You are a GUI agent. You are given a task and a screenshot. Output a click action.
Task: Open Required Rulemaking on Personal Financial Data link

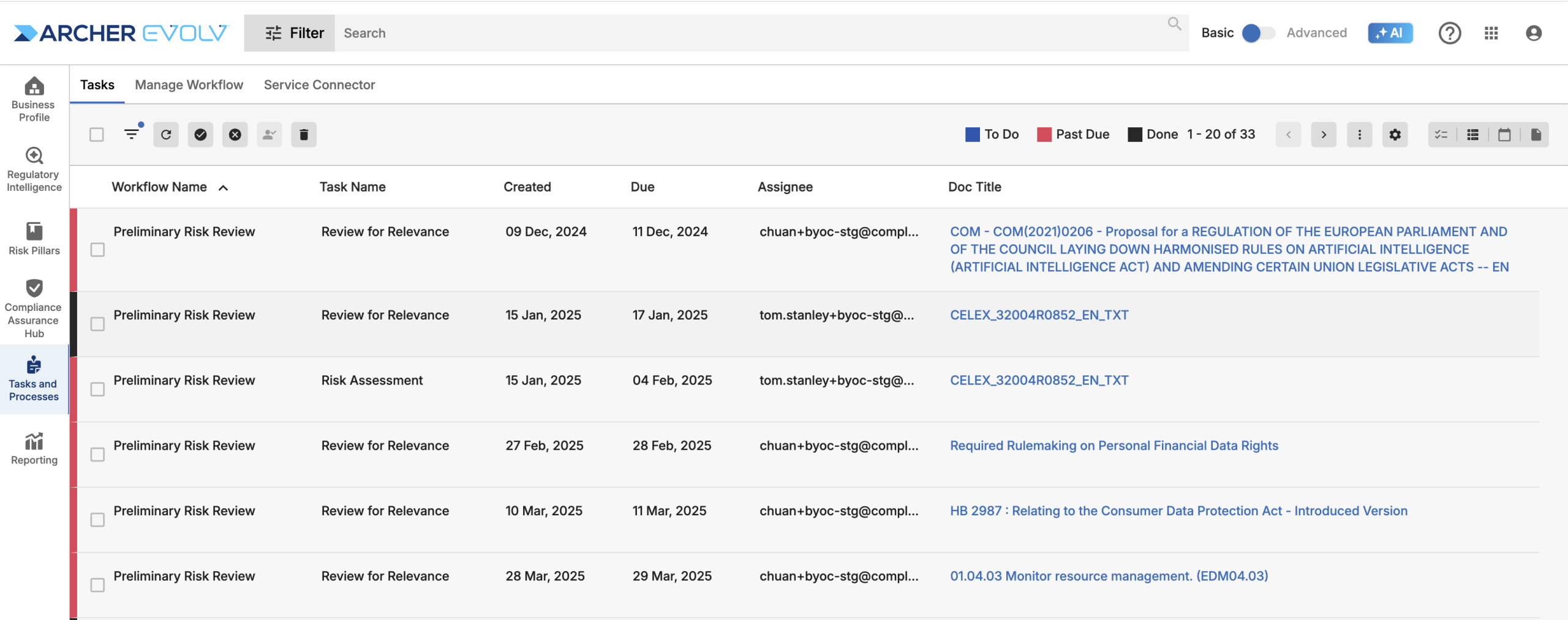pyautogui.click(x=1114, y=446)
